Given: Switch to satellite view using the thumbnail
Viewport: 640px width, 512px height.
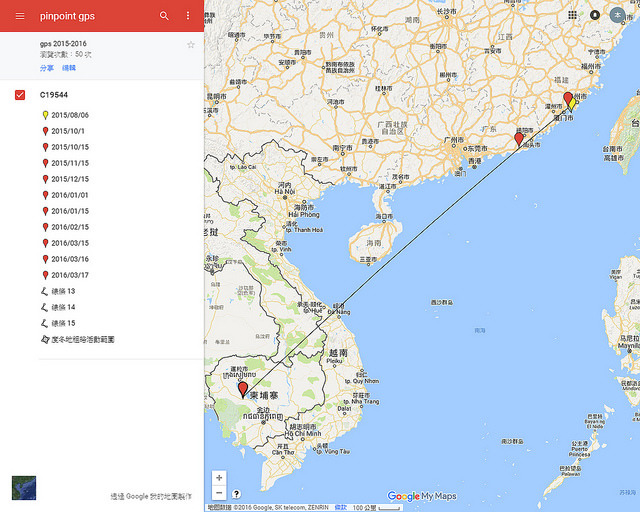Looking at the screenshot, I should tap(23, 488).
